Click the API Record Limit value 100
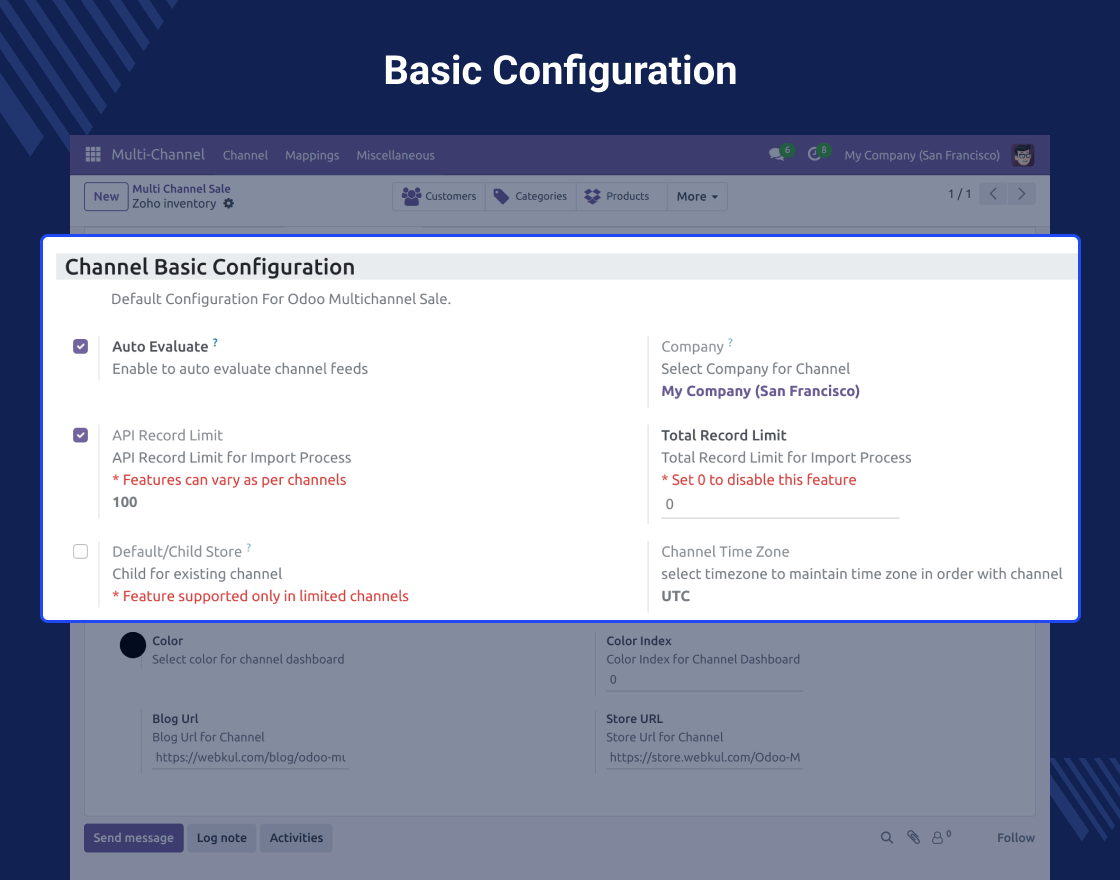The image size is (1120, 880). tap(125, 502)
